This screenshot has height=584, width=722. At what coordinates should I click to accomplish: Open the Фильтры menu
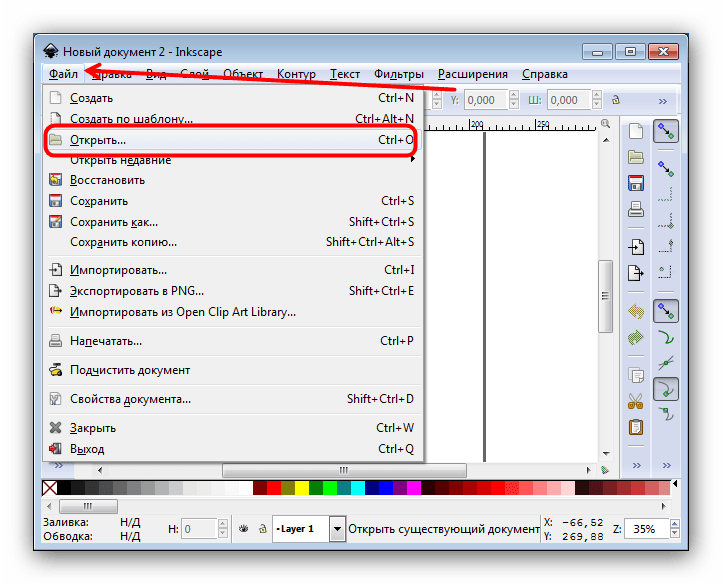coord(399,74)
